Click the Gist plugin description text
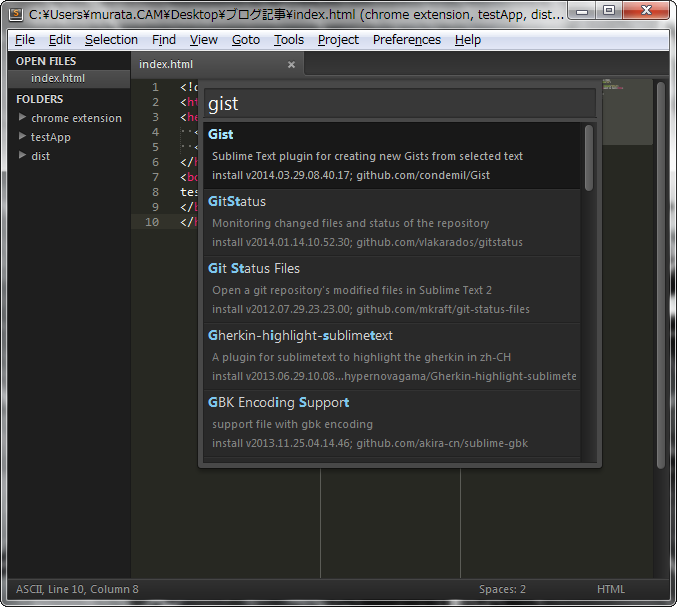This screenshot has width=677, height=607. (367, 156)
